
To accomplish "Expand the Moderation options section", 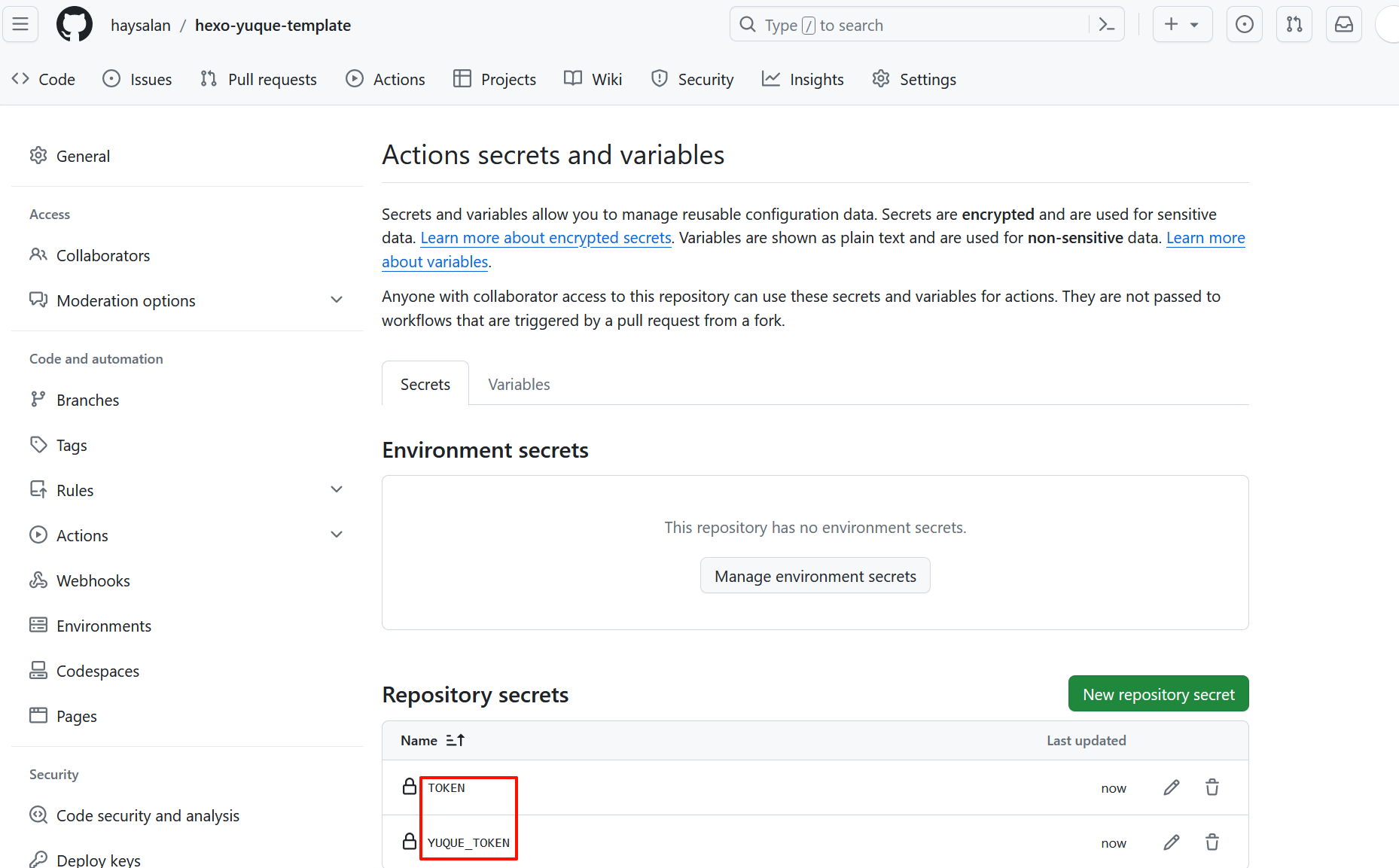I will 337,300.
